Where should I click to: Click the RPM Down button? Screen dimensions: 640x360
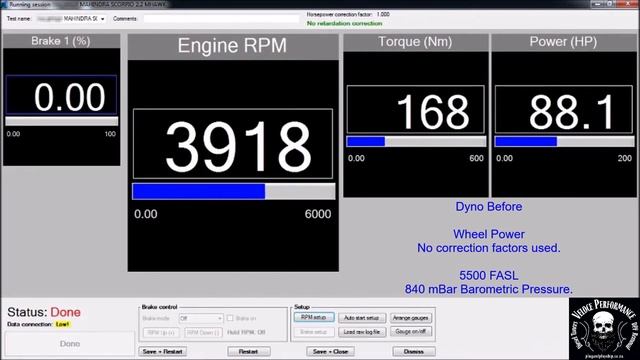(203, 333)
